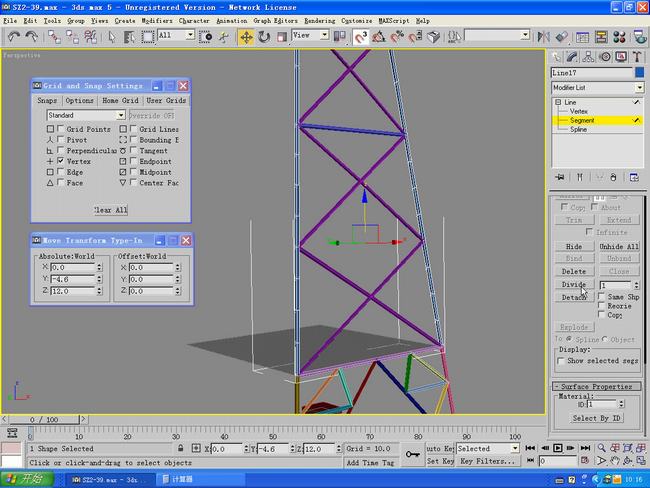Switch to the Display command panel
This screenshot has height=488, width=650.
[x=621, y=57]
